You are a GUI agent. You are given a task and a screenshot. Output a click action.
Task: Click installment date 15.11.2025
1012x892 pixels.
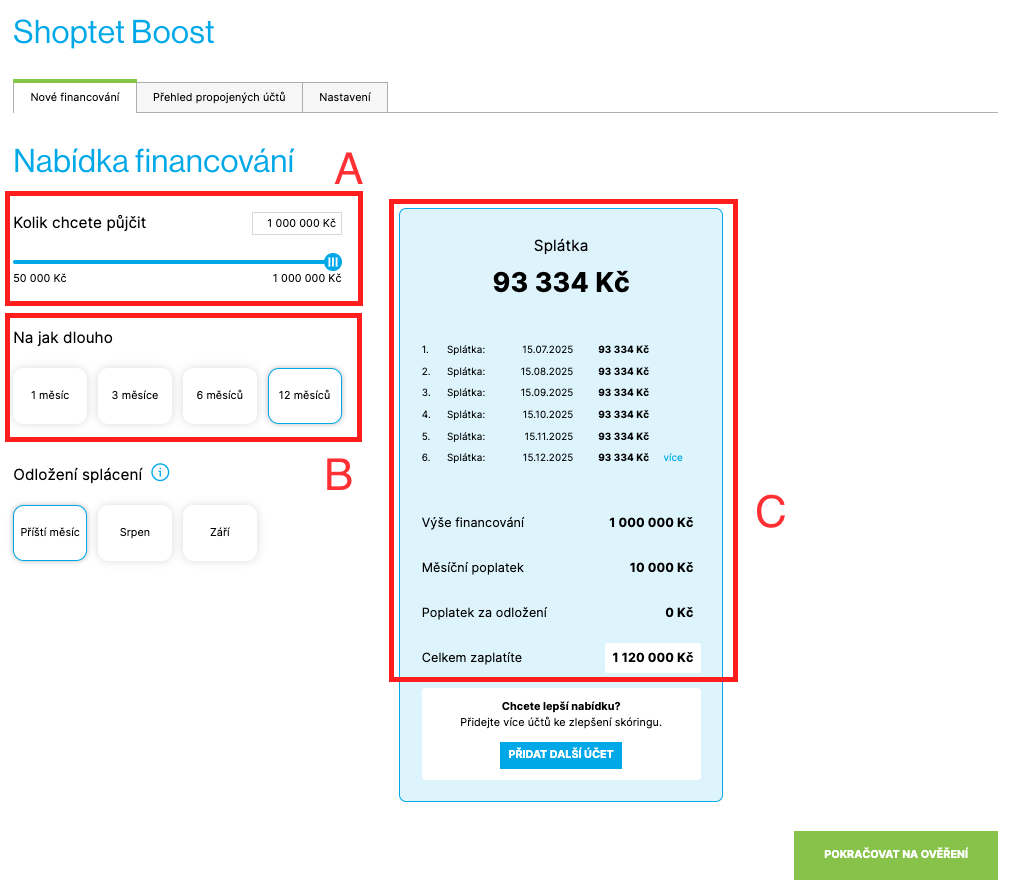pyautogui.click(x=549, y=436)
